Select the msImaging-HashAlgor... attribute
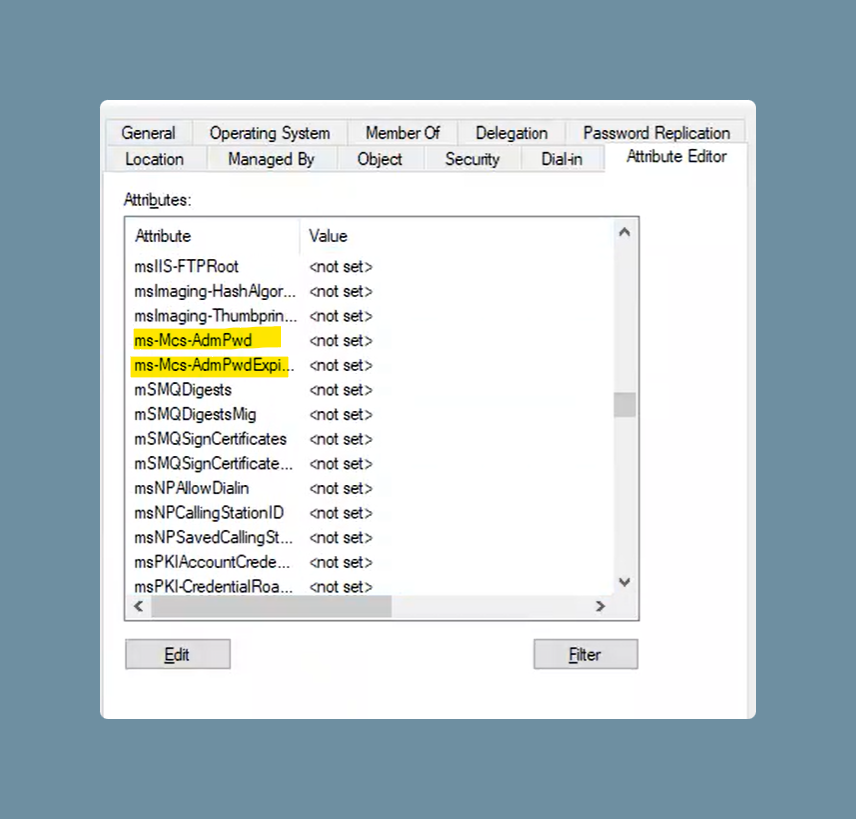The image size is (856, 819). pyautogui.click(x=215, y=291)
